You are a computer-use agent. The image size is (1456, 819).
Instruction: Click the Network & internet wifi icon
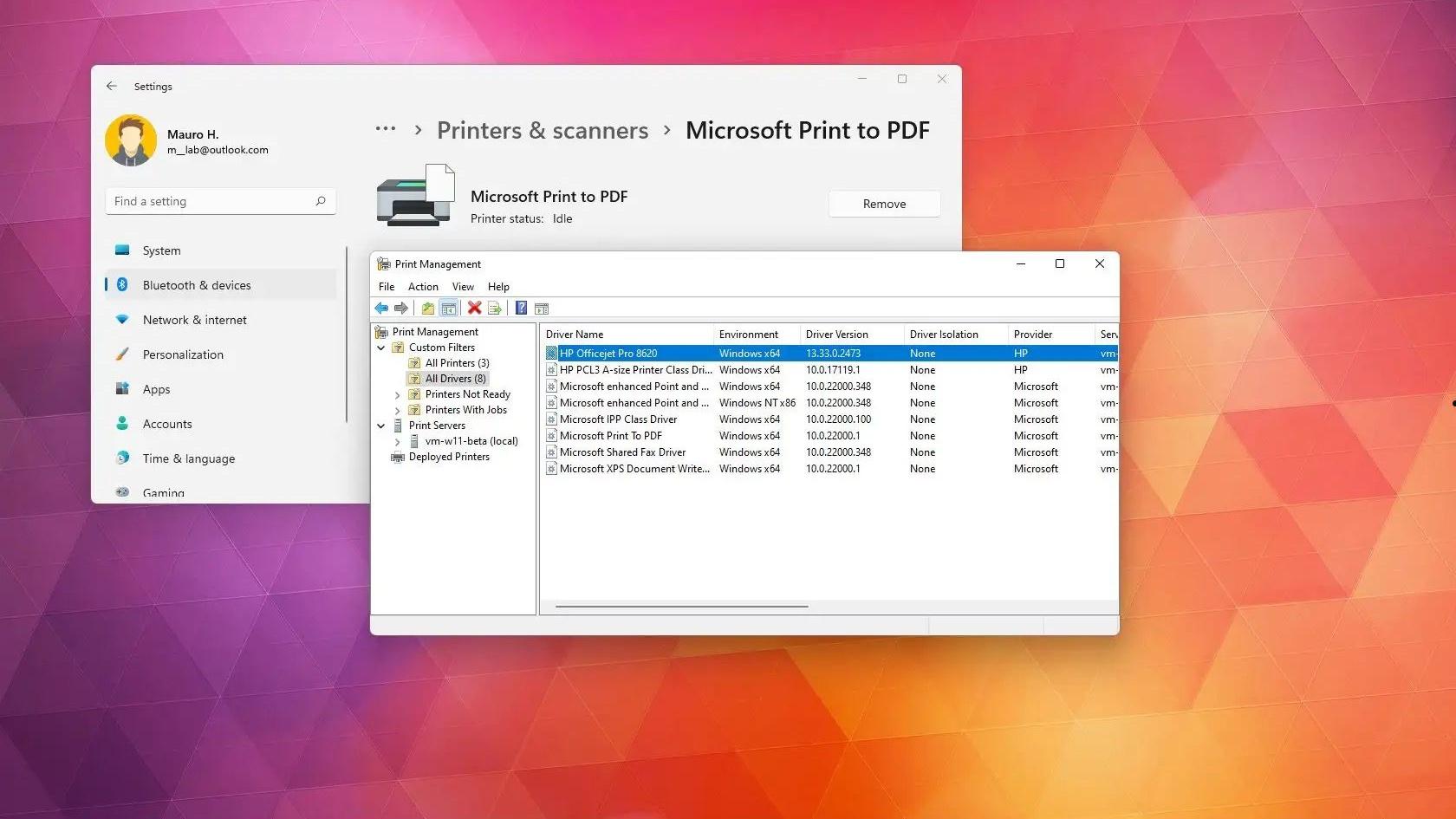[x=122, y=320]
